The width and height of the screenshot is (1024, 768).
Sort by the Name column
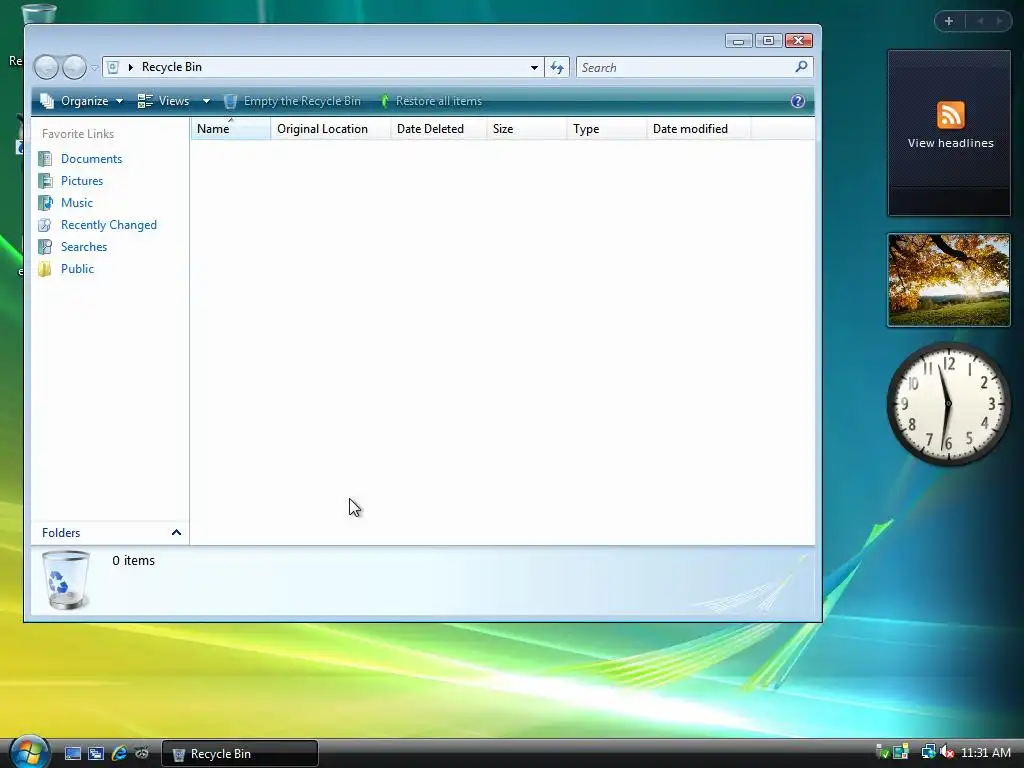pos(231,129)
